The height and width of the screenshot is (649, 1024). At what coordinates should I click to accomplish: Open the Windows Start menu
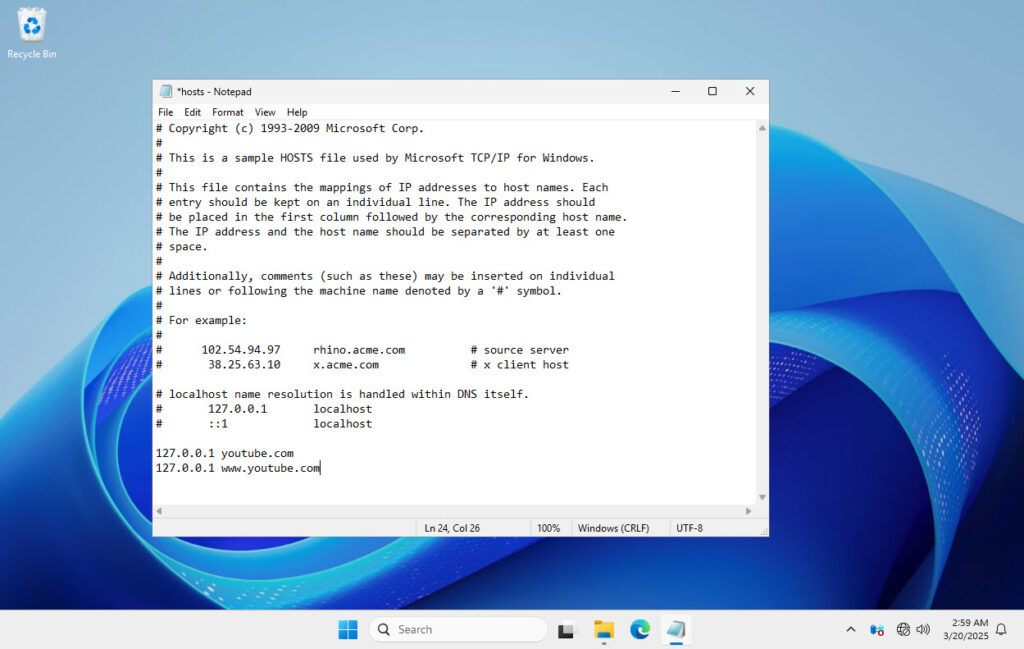[x=347, y=629]
